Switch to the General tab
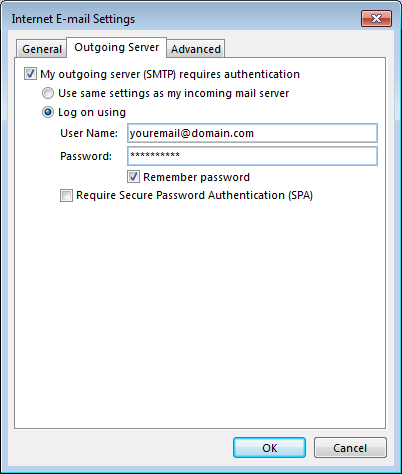Image resolution: width=402 pixels, height=474 pixels. (x=42, y=49)
